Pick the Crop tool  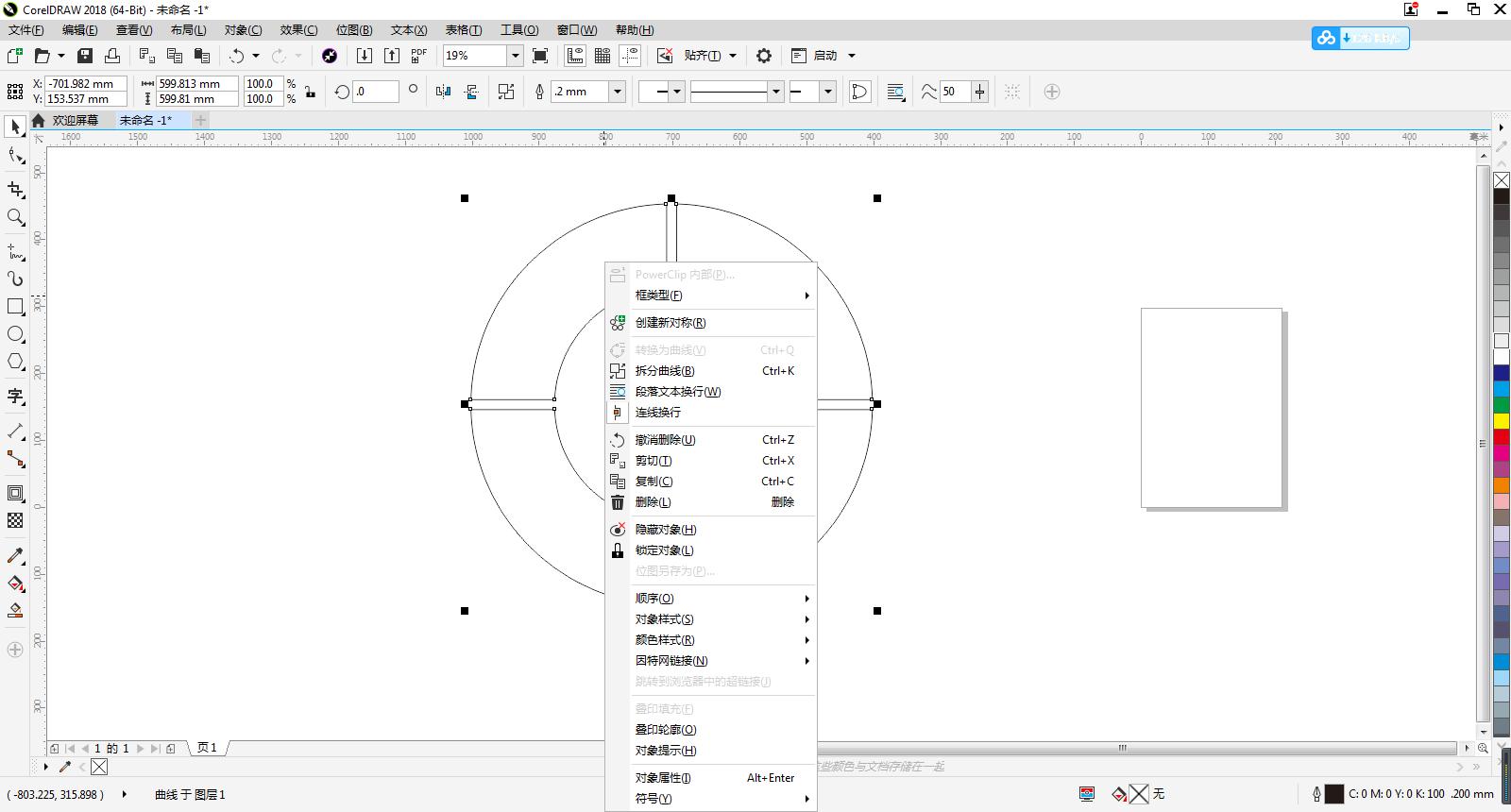coord(15,189)
